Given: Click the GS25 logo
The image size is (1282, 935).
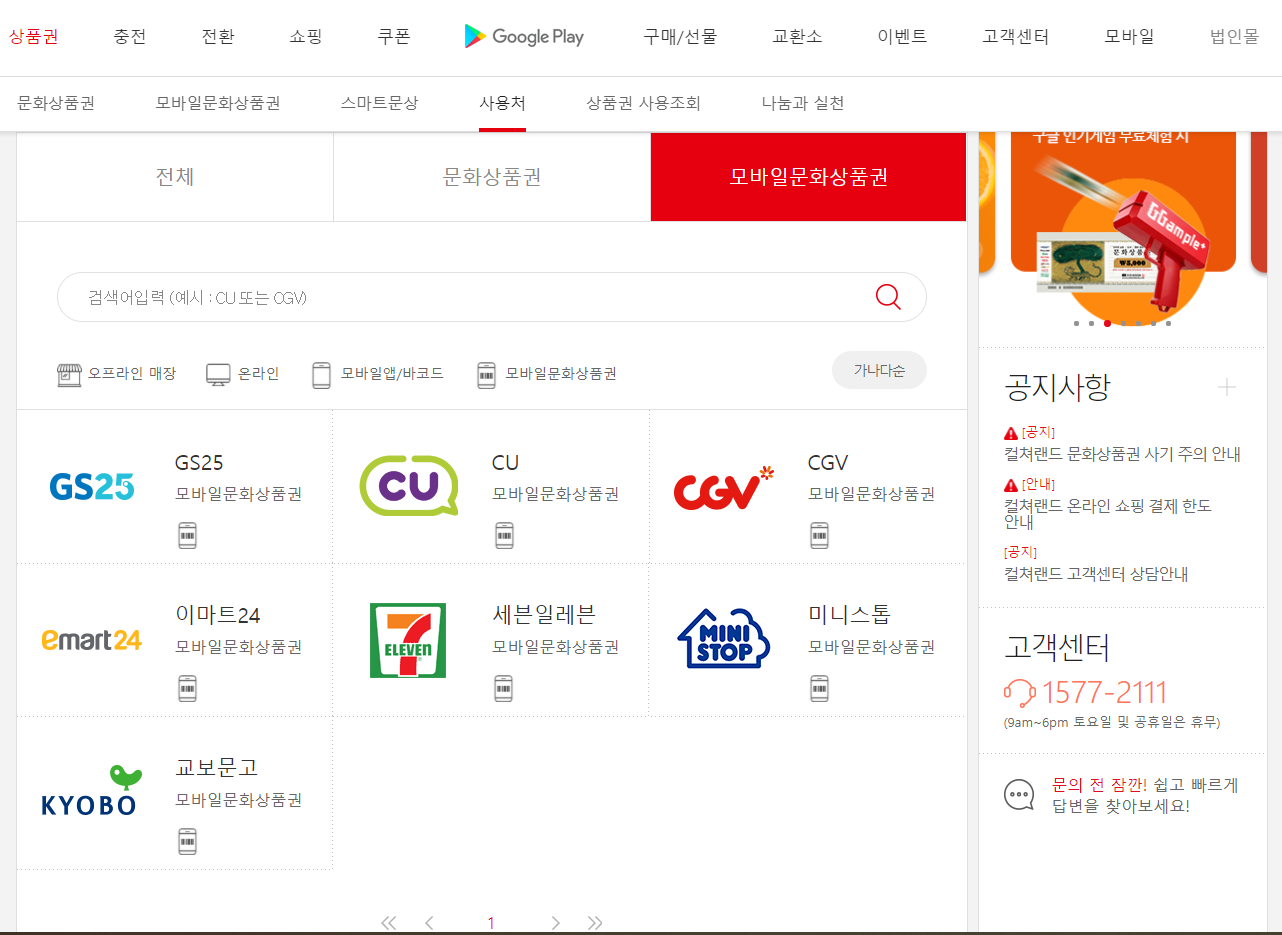Looking at the screenshot, I should point(92,487).
